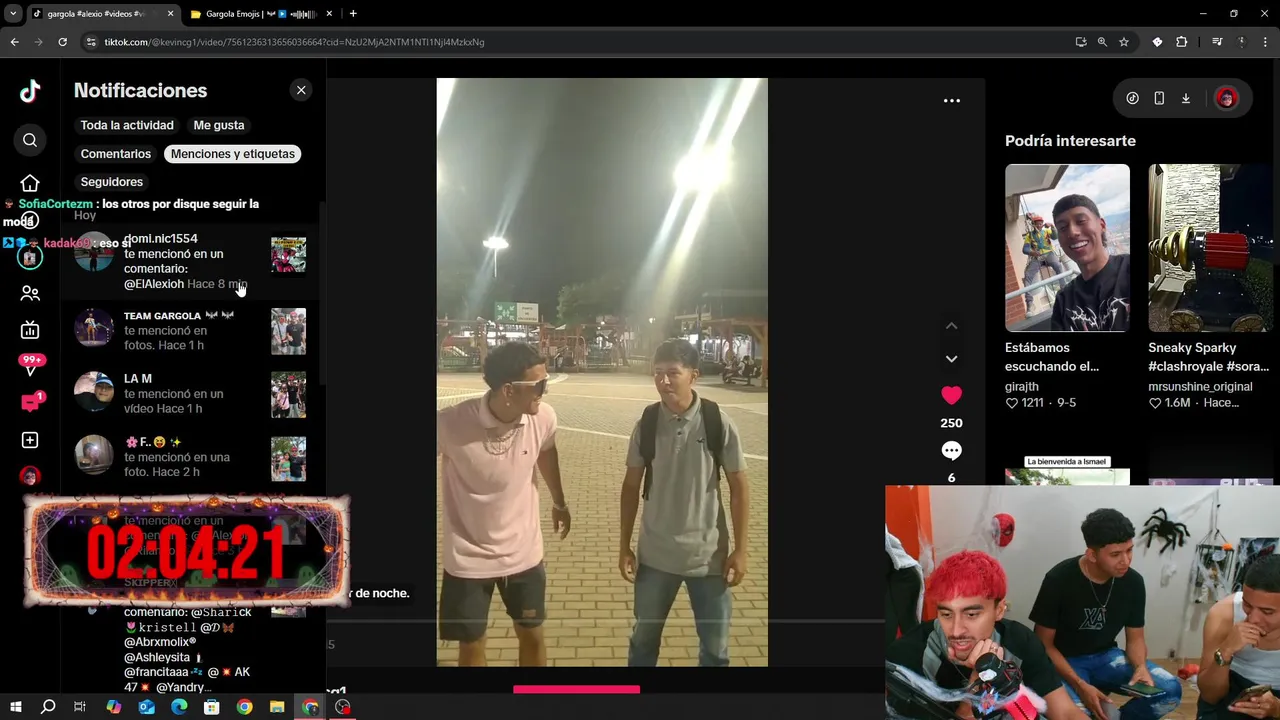The image size is (1280, 720).
Task: Open Chrome three-dot menu
Action: point(1266,42)
